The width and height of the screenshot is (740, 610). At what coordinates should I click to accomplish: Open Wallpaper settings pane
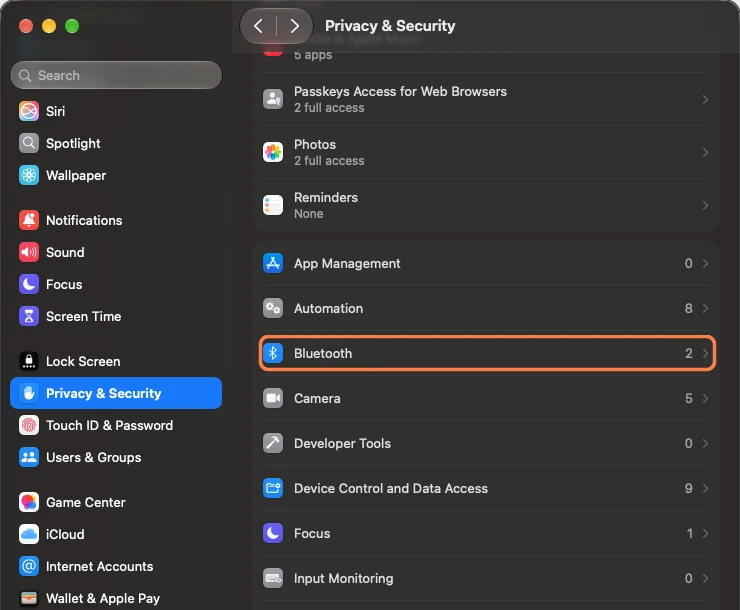pos(116,175)
